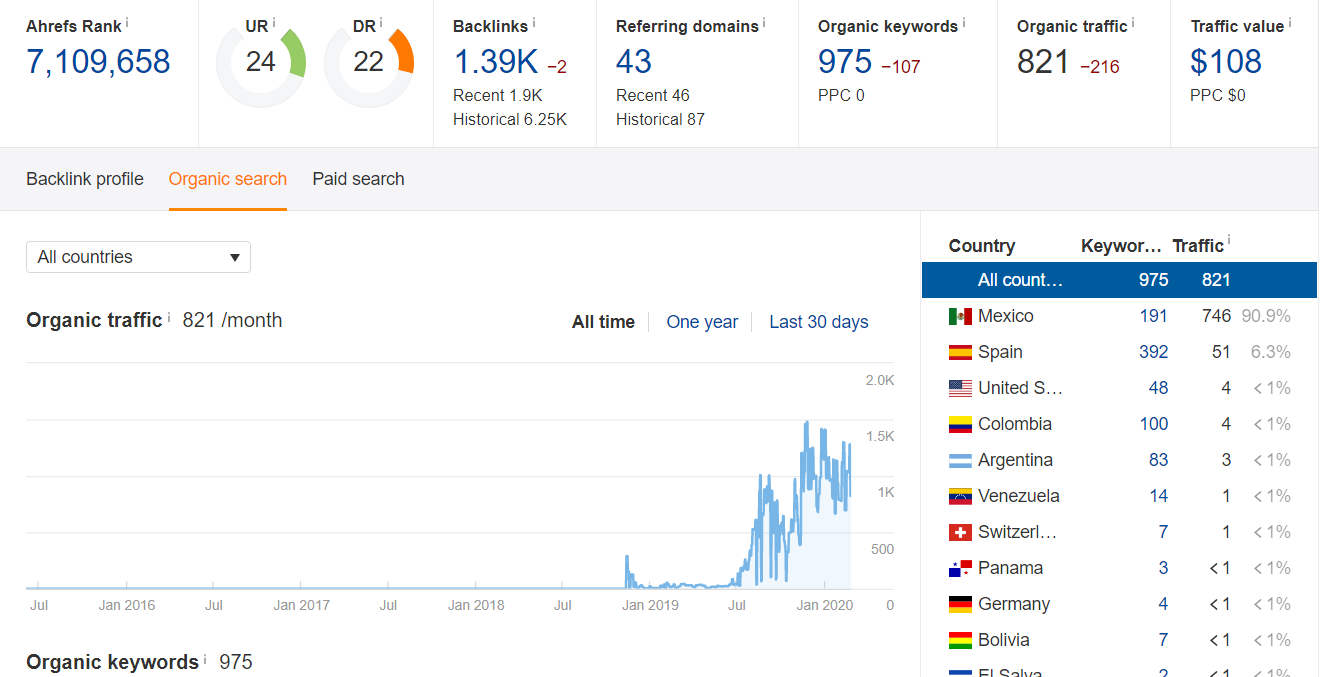Open the All countries dropdown
This screenshot has width=1320, height=677.
point(138,257)
